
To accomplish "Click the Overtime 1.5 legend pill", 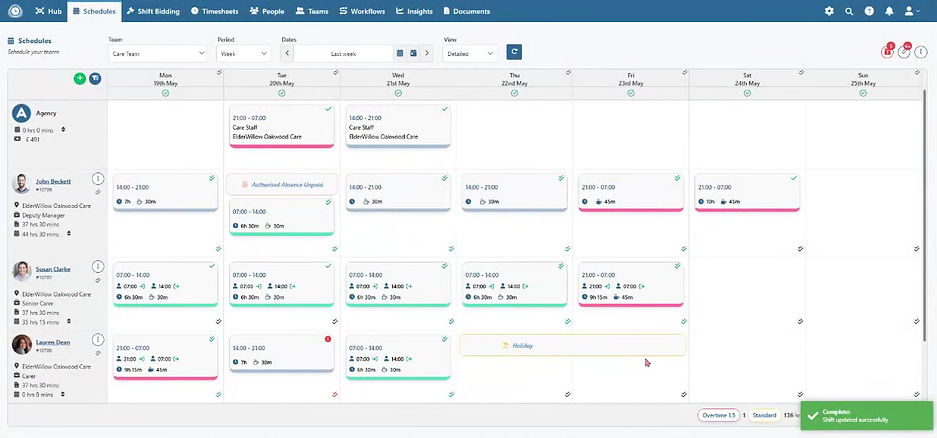I will point(718,415).
